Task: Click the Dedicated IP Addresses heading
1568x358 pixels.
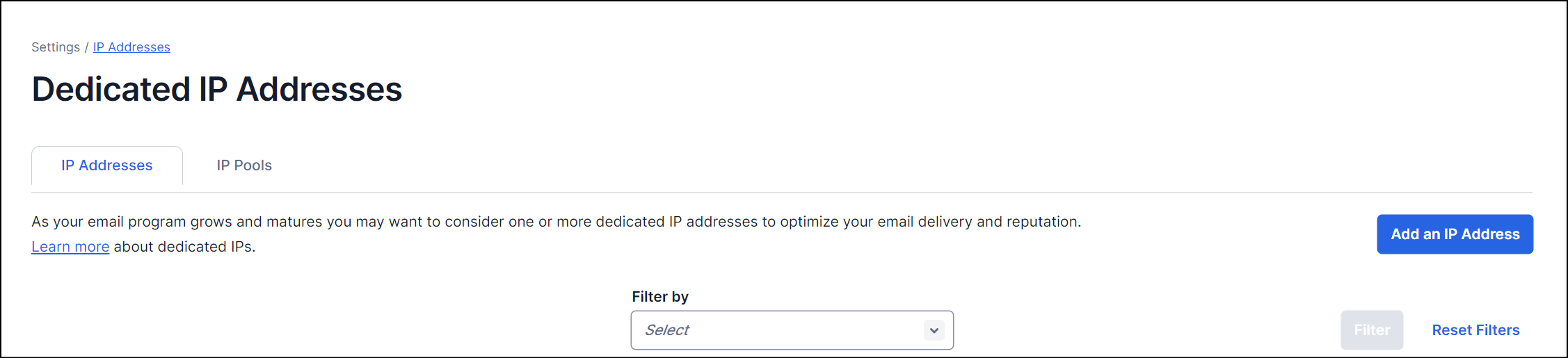Action: click(x=217, y=89)
